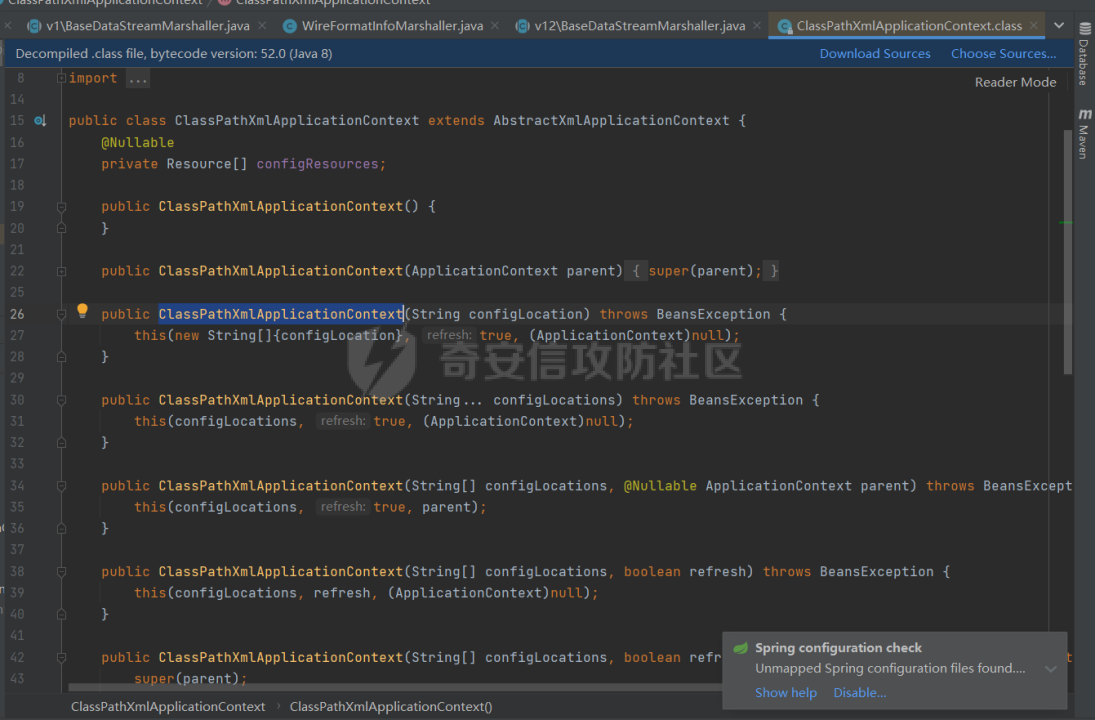Click the Spring leaf icon in the notification
This screenshot has width=1095, height=720.
click(740, 648)
